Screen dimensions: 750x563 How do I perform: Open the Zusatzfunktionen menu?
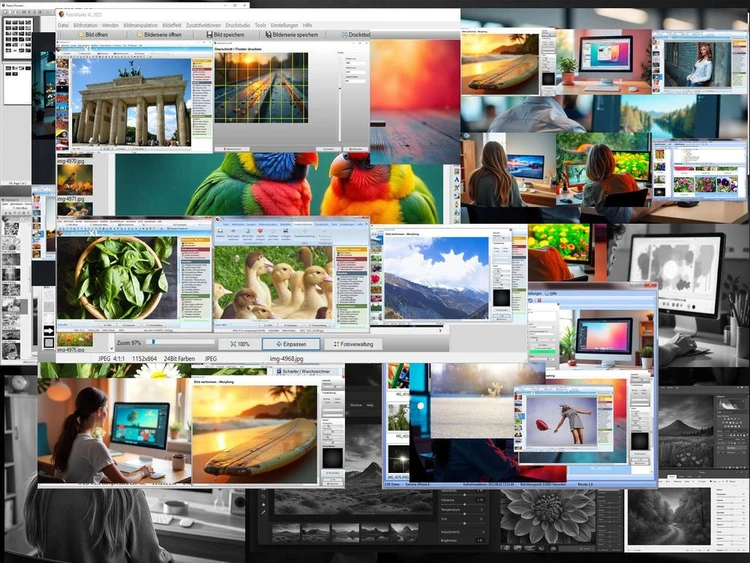point(203,25)
